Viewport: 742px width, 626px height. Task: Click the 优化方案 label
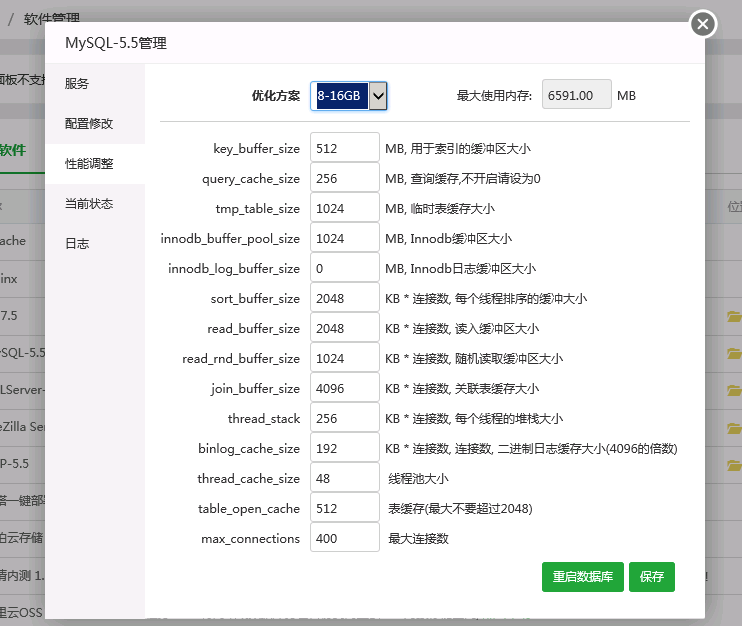276,96
